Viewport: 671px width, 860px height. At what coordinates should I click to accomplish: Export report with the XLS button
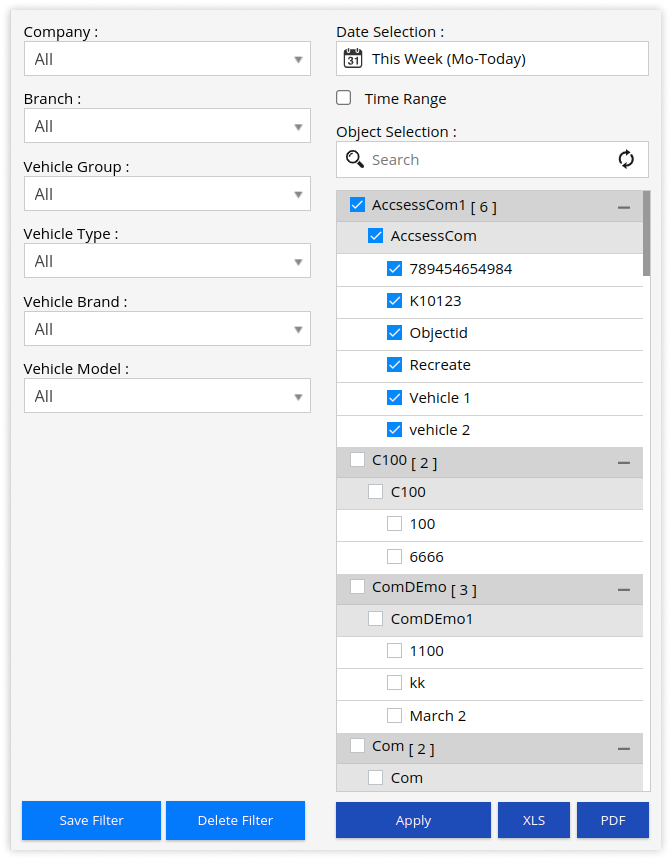(534, 820)
